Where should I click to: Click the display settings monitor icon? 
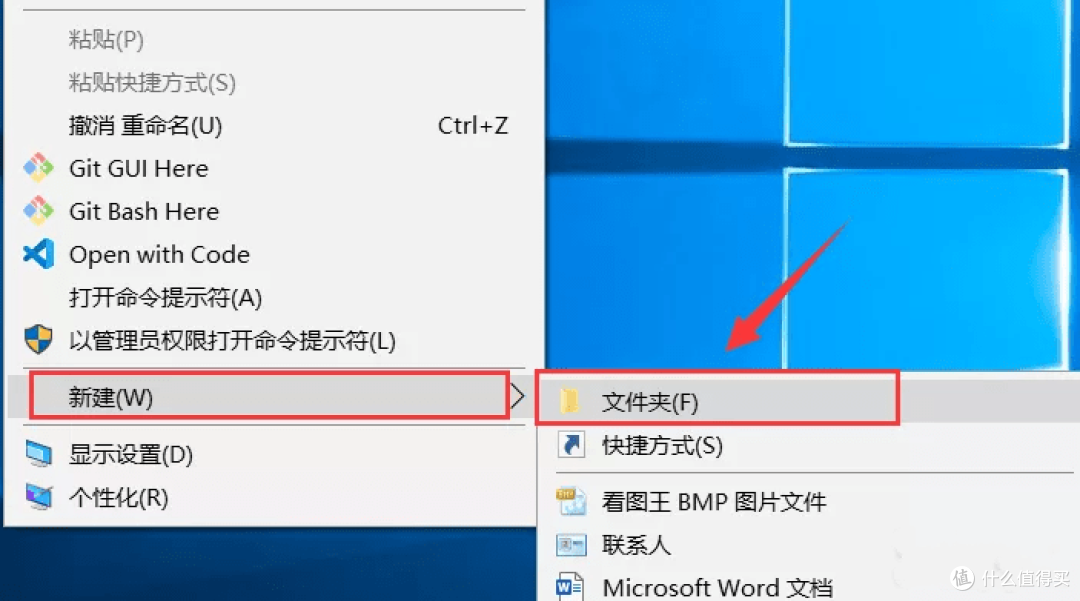click(x=38, y=455)
